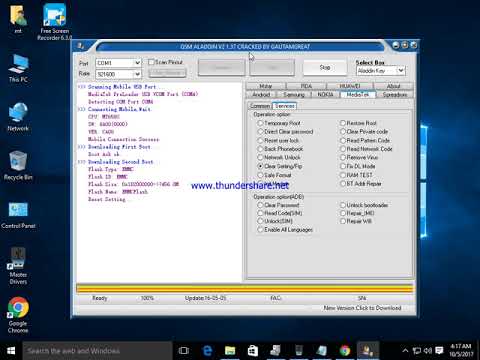The width and height of the screenshot is (480, 360).
Task: Open the user folder desktop icon
Action: point(18,19)
